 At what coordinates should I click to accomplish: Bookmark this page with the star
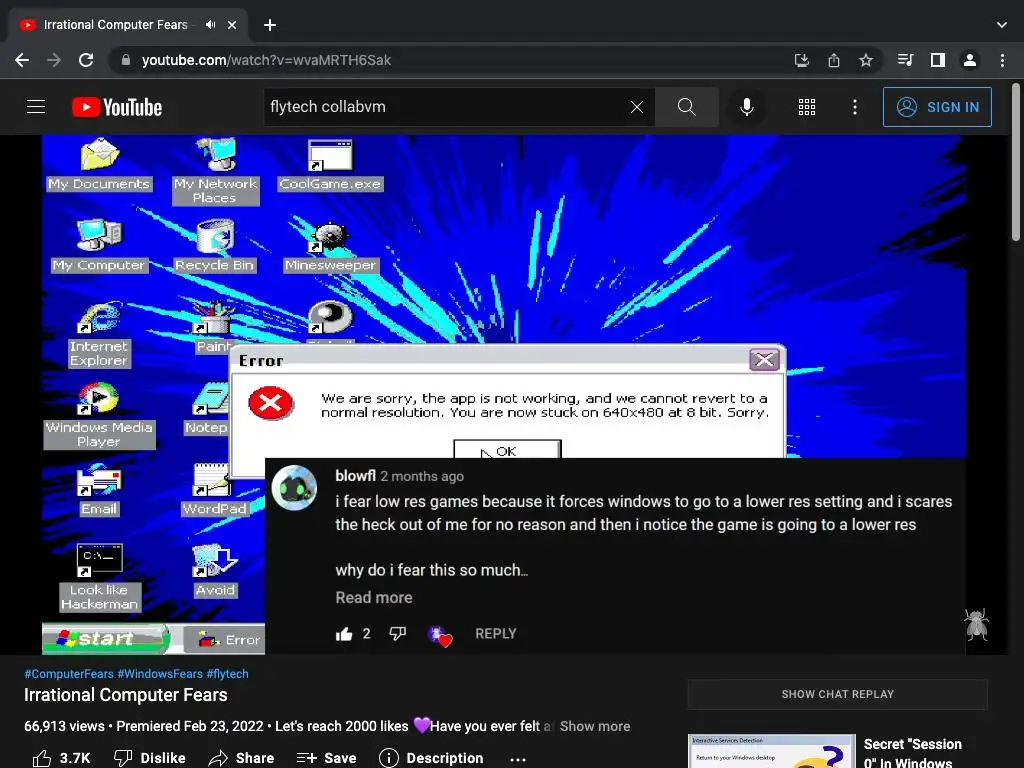click(x=866, y=60)
